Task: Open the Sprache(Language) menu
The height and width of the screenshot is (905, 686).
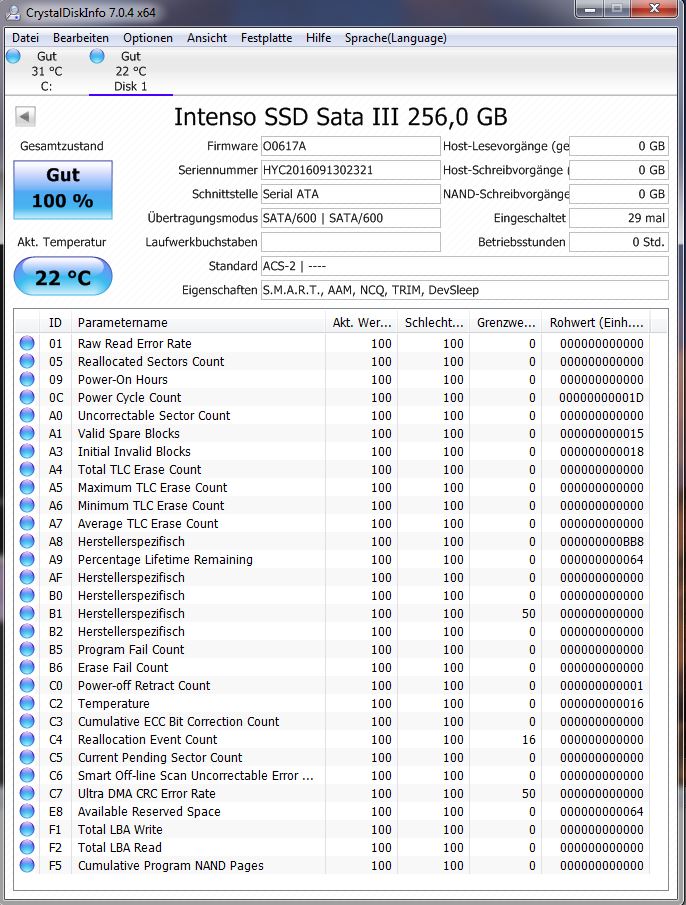Action: [395, 38]
